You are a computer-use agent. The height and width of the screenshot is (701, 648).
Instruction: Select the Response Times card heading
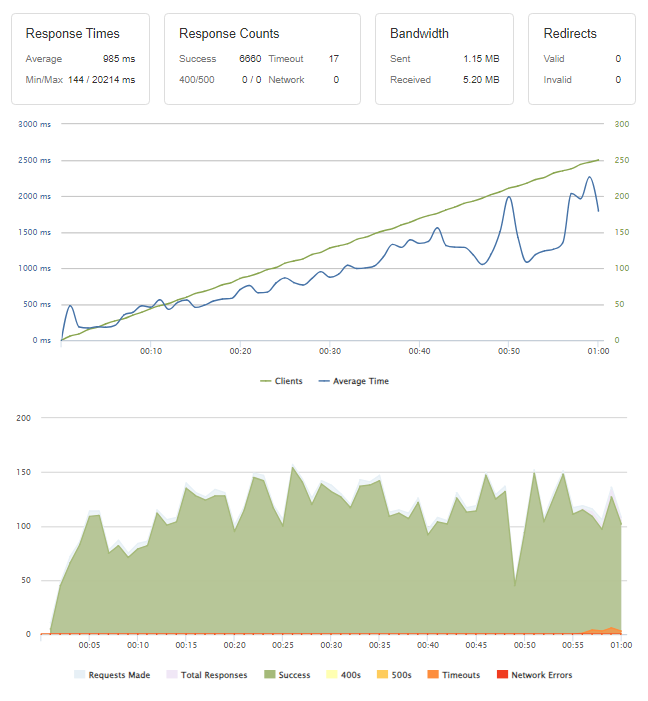73,34
